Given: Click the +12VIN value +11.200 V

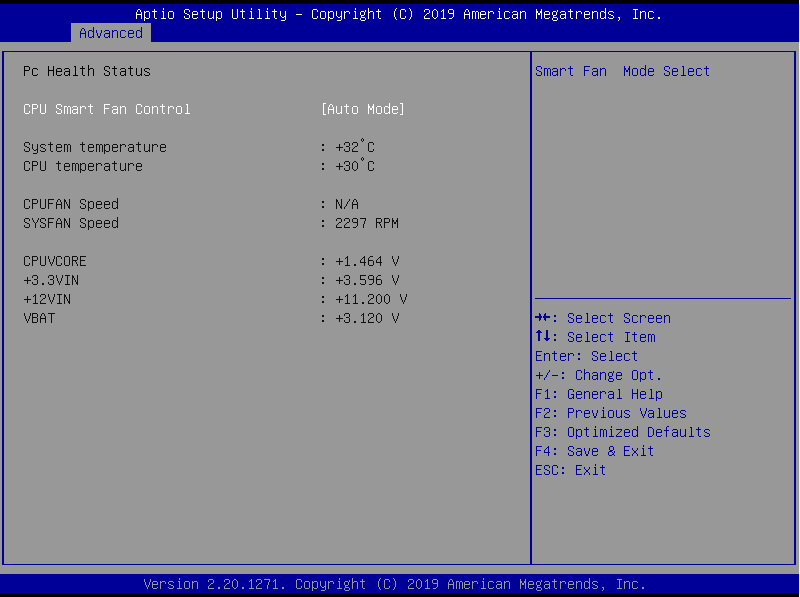Looking at the screenshot, I should coord(370,299).
